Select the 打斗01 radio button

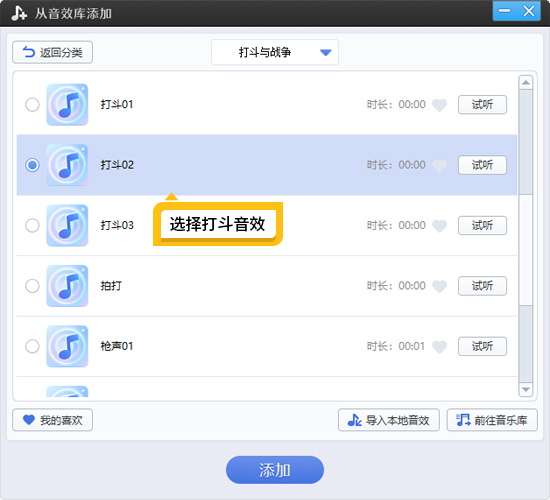pos(32,105)
